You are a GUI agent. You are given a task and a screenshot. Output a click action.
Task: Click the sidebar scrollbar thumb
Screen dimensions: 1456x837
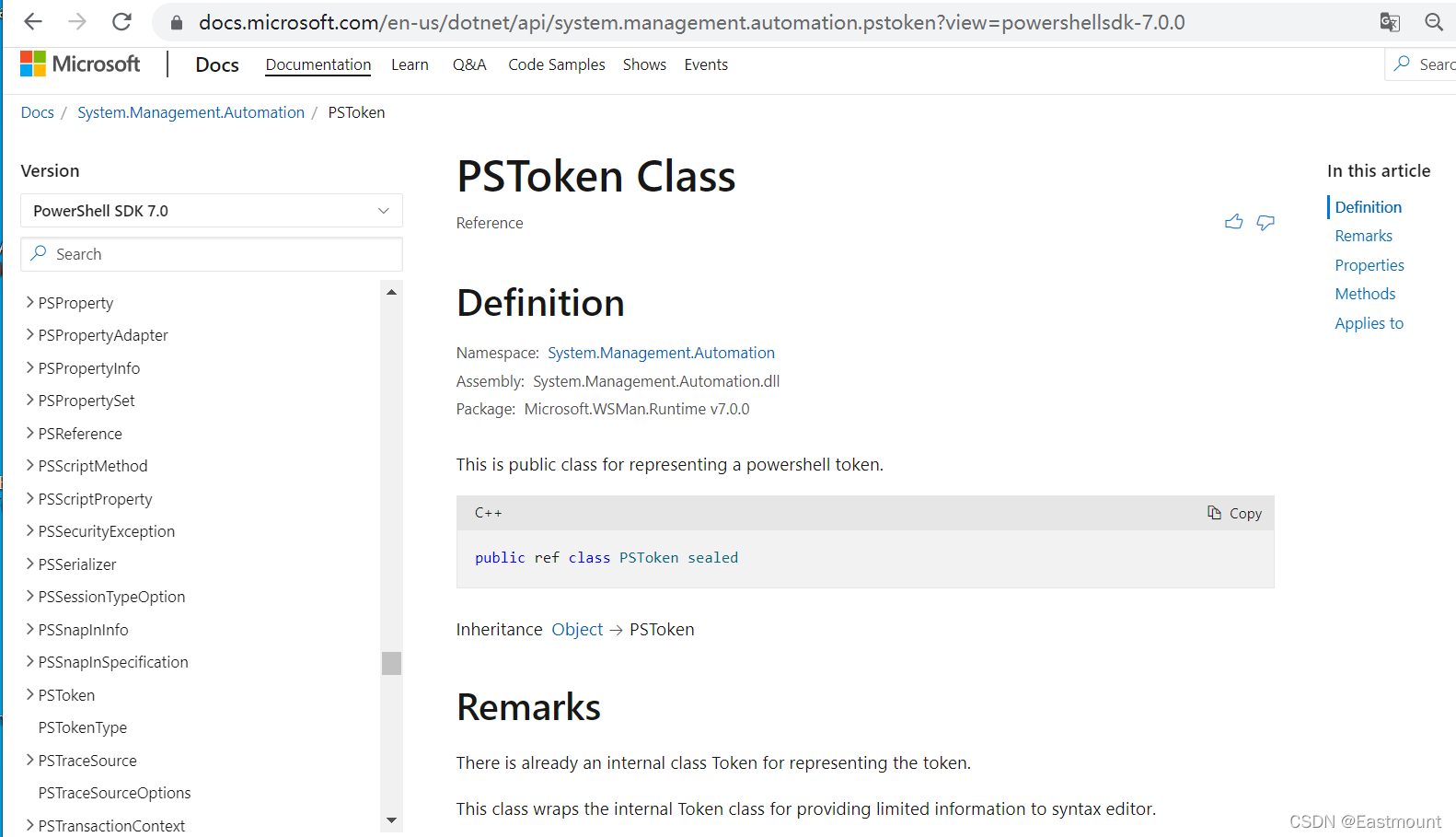click(x=391, y=663)
